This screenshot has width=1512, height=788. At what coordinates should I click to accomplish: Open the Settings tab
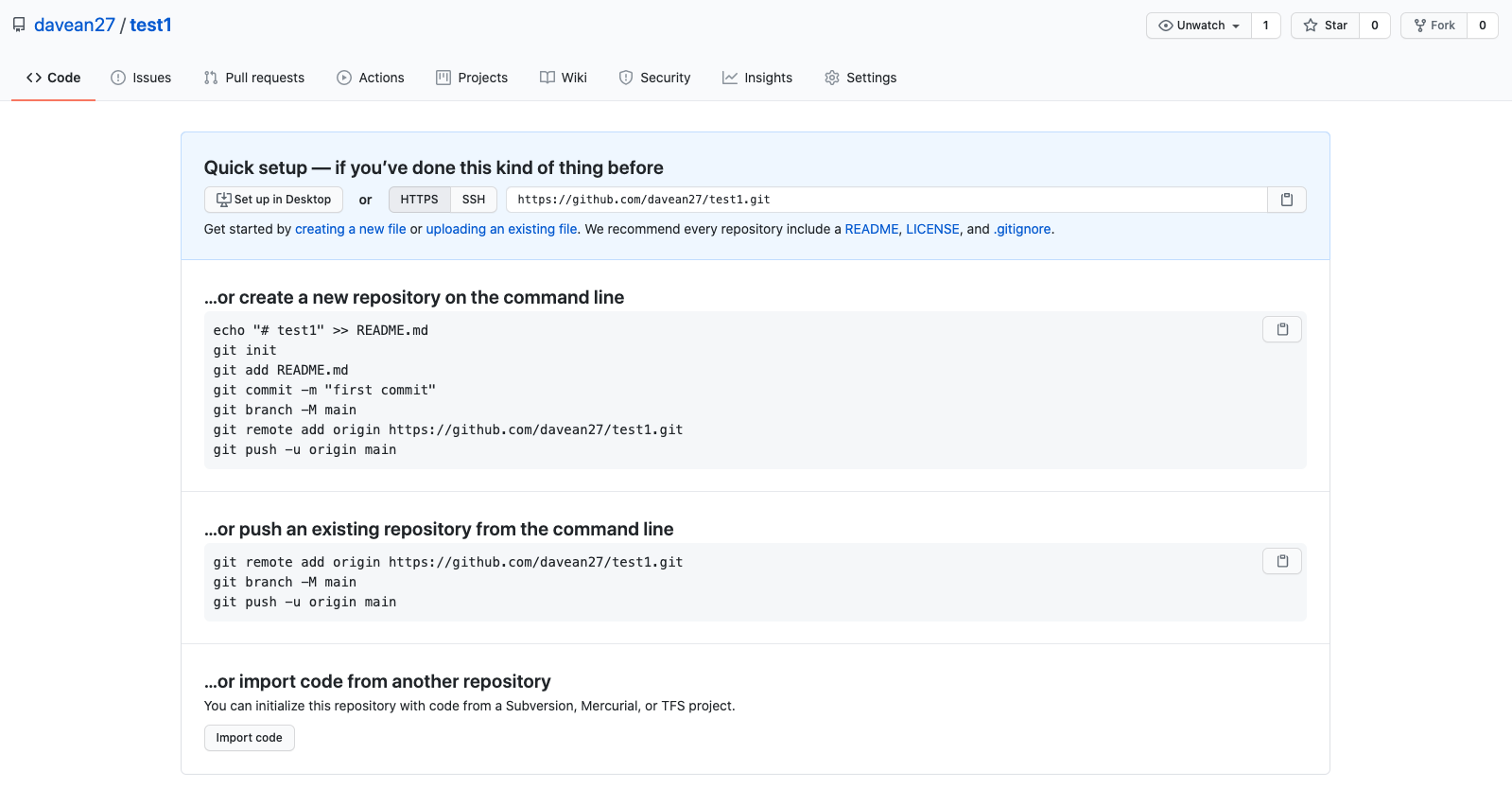860,78
